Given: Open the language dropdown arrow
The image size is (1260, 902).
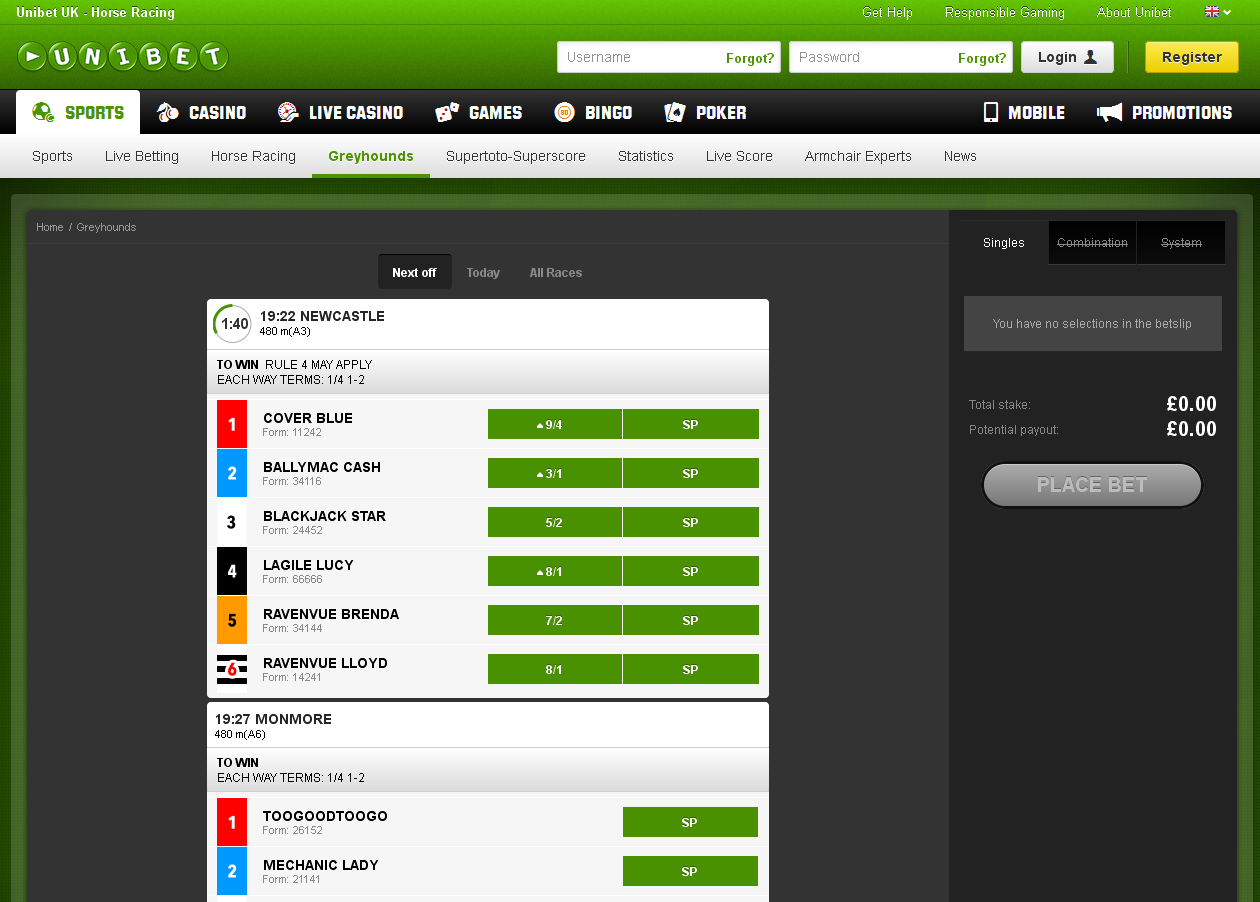Looking at the screenshot, I should [1227, 13].
